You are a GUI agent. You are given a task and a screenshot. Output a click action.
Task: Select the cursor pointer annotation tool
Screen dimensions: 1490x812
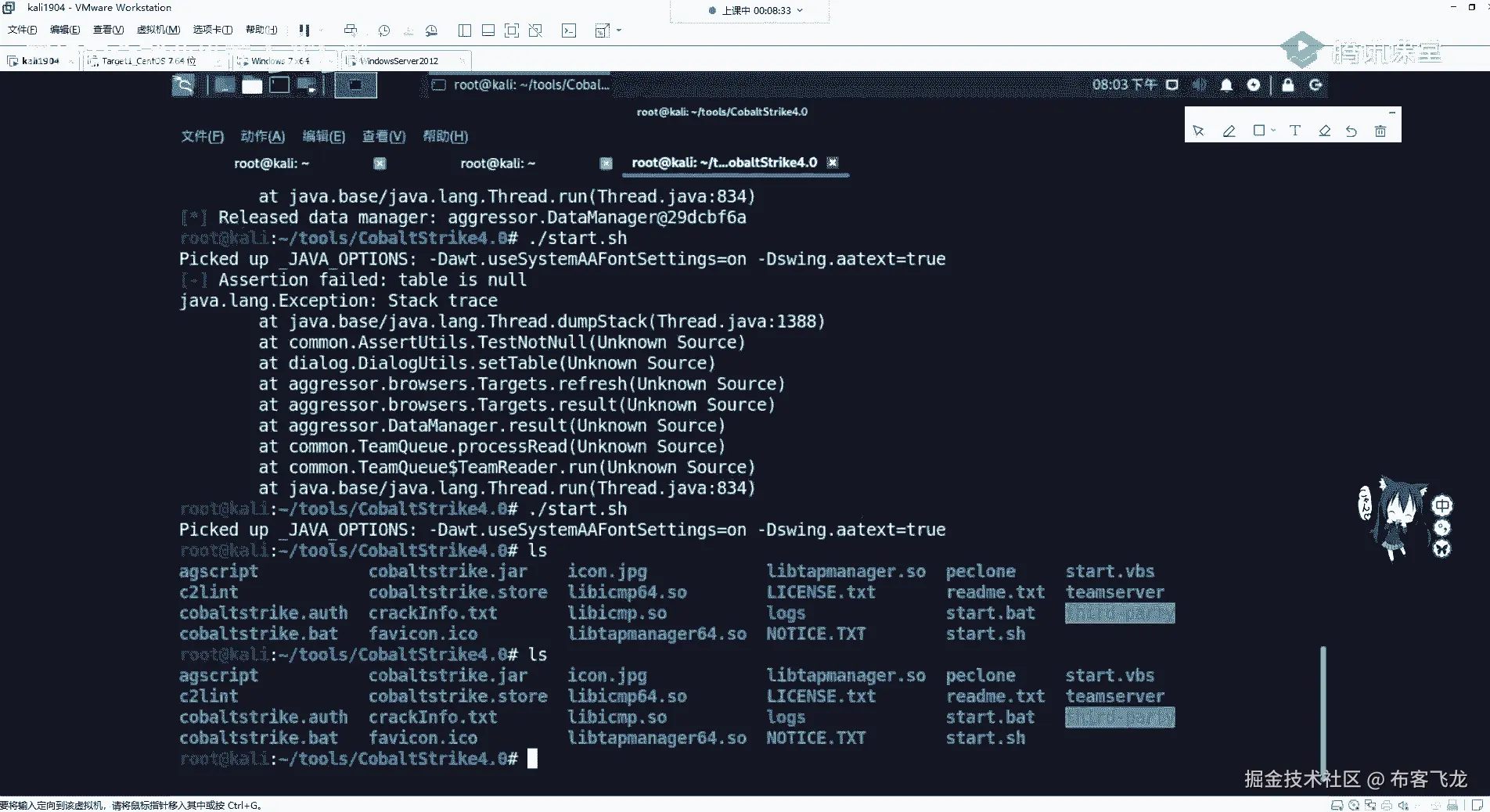[x=1198, y=131]
